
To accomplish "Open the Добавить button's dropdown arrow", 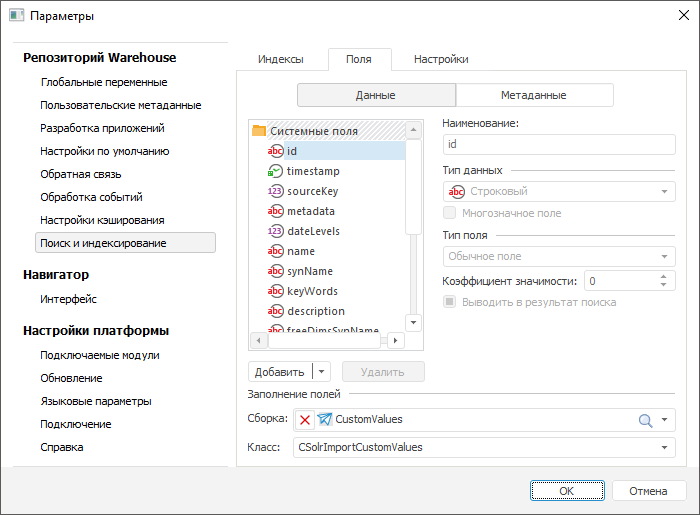I will 321,372.
